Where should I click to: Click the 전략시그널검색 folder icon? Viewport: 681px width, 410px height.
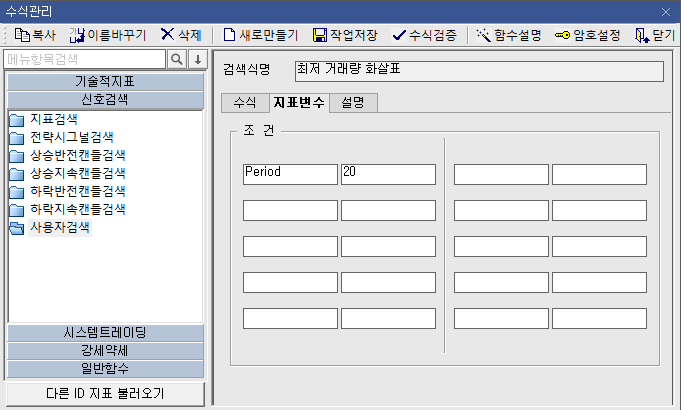tap(17, 138)
